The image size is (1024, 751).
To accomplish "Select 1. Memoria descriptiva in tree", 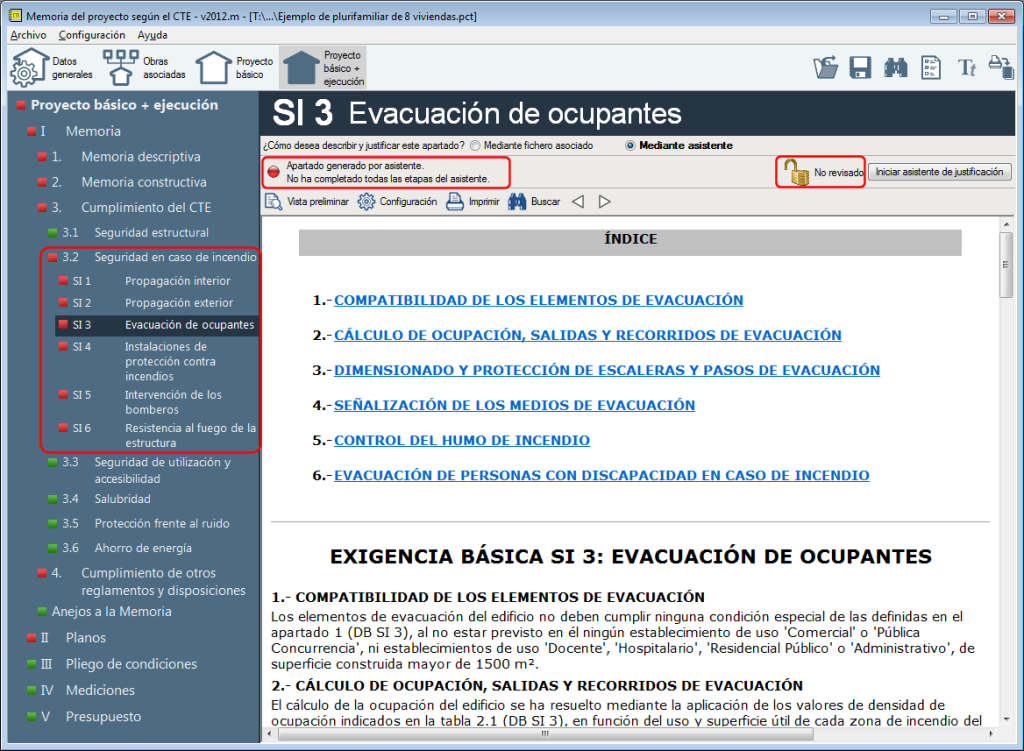I will click(x=140, y=157).
